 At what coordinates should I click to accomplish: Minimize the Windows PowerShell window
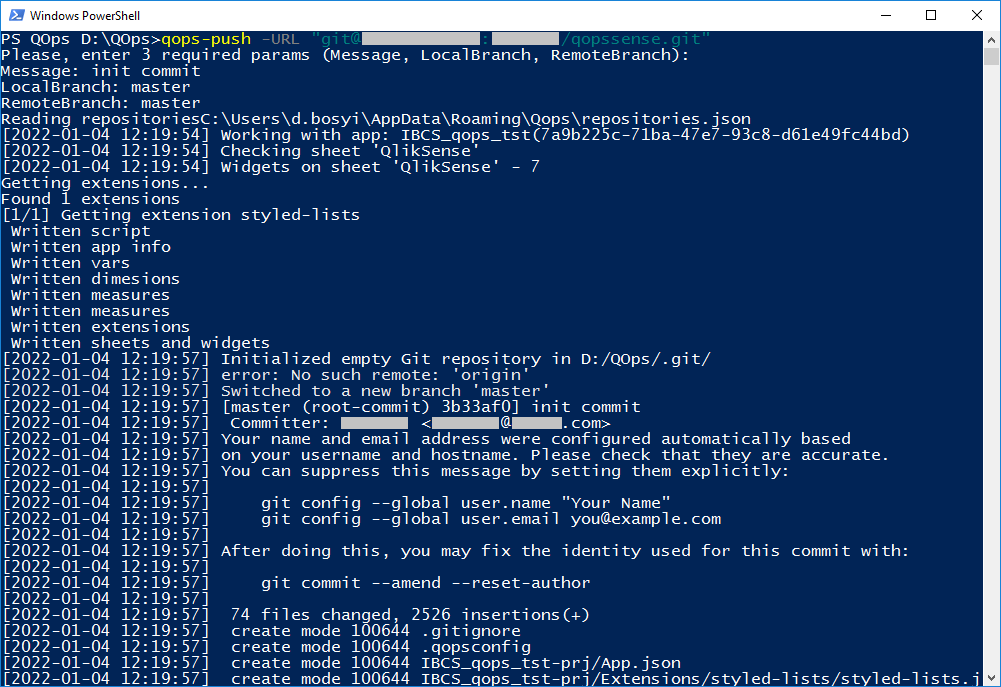(x=885, y=15)
